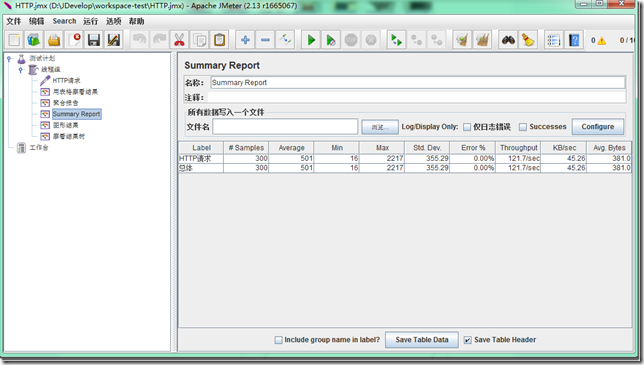Click the 注释 comment input field

pyautogui.click(x=416, y=97)
